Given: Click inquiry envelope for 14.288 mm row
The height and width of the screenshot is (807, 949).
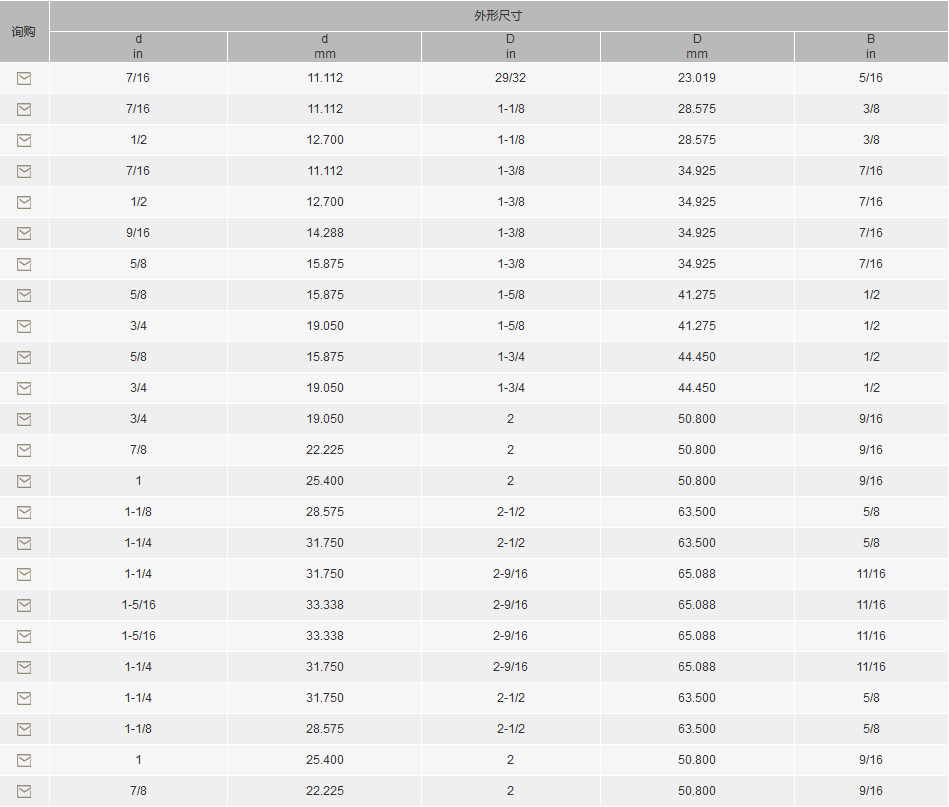Looking at the screenshot, I should coord(24,233).
